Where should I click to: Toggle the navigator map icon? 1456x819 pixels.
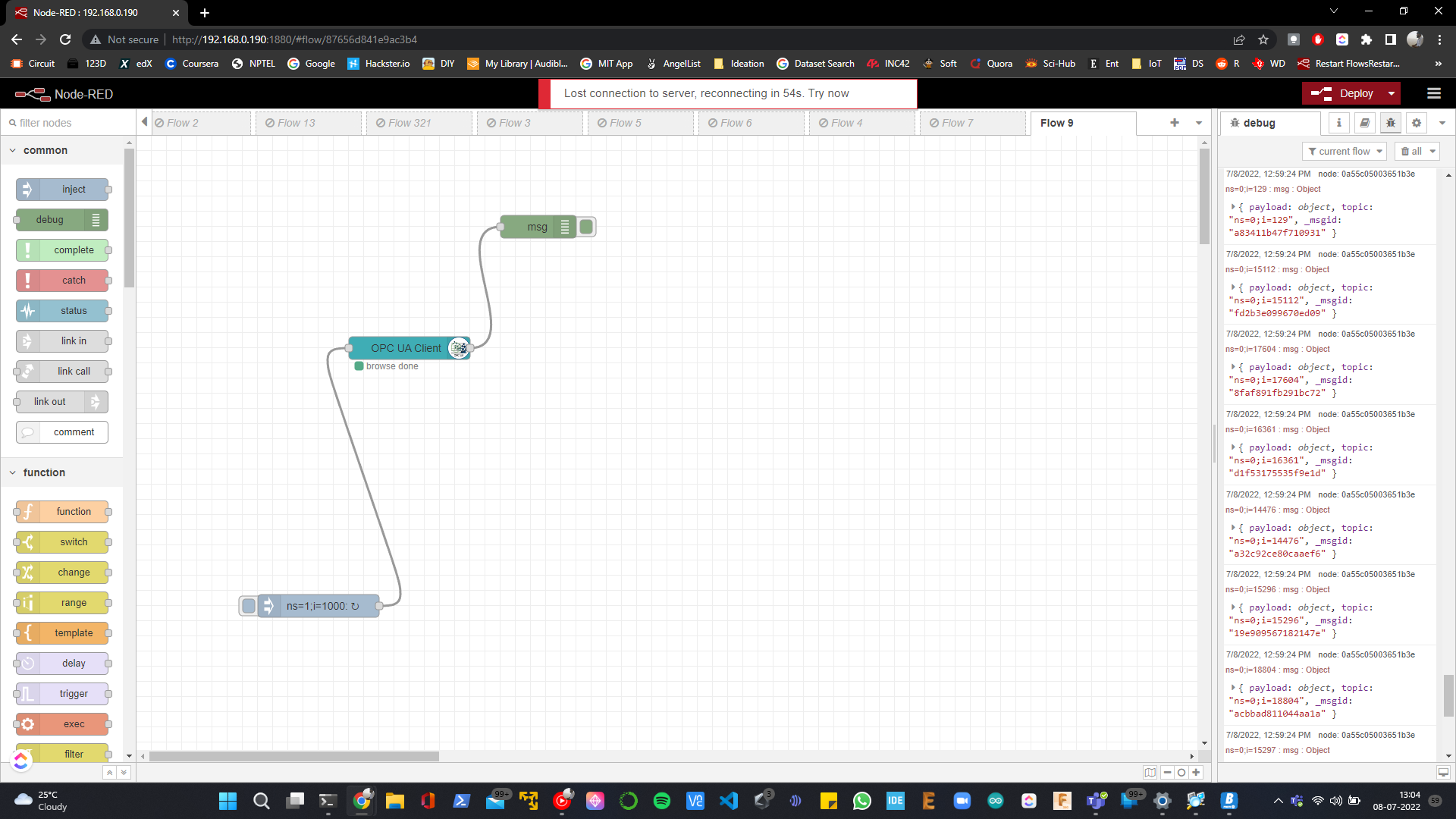pos(1150,773)
